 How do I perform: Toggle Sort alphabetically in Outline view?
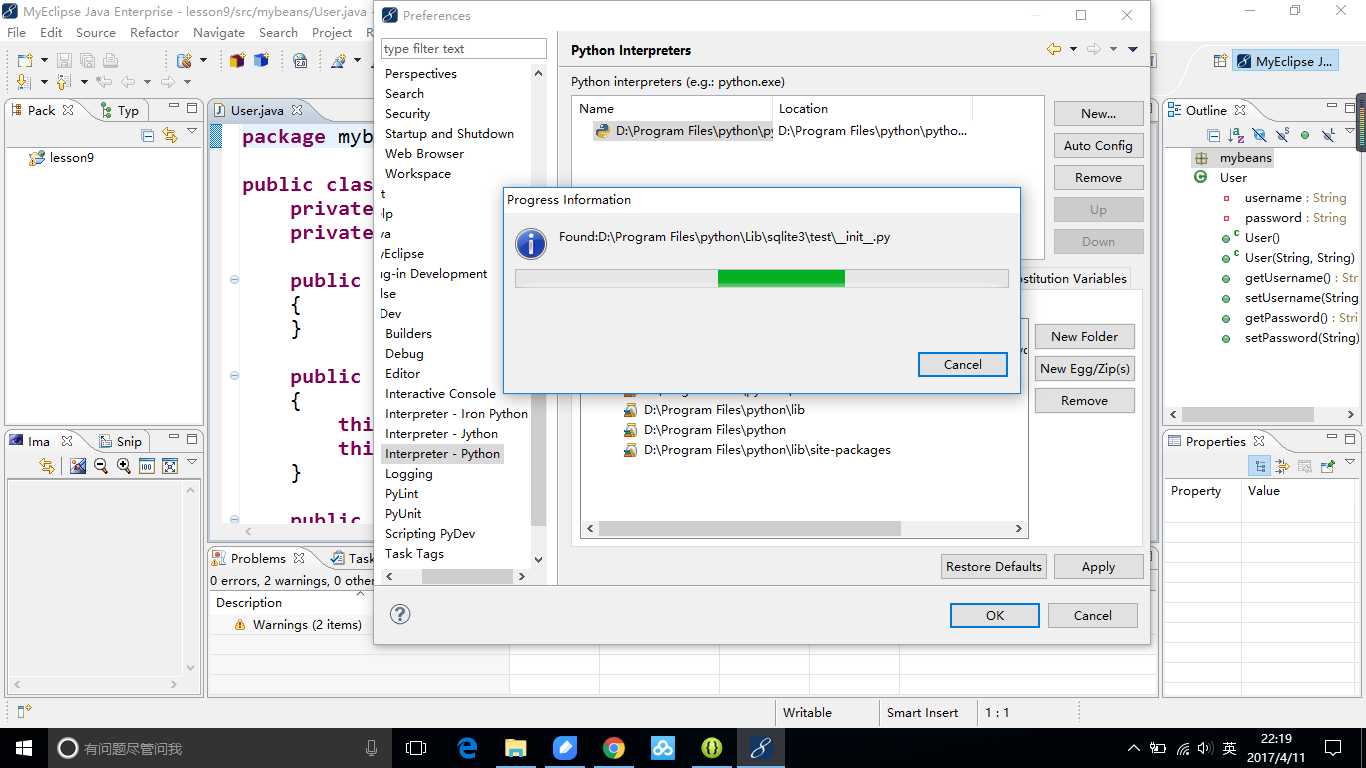[x=1236, y=135]
